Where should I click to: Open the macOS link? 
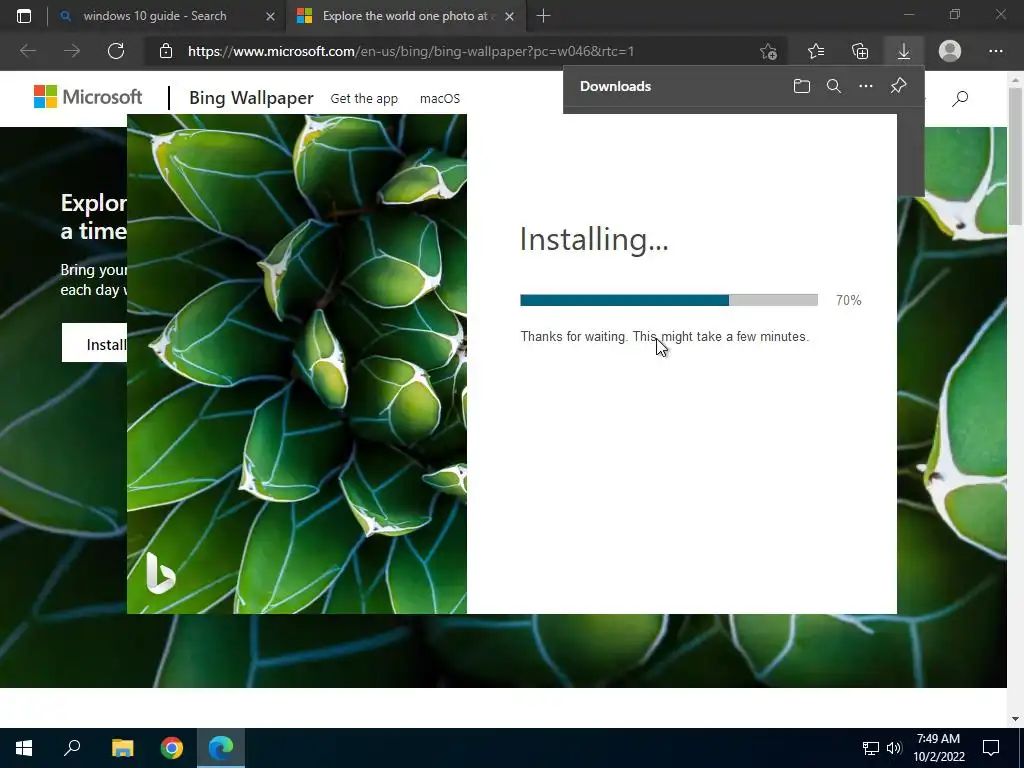pos(440,99)
